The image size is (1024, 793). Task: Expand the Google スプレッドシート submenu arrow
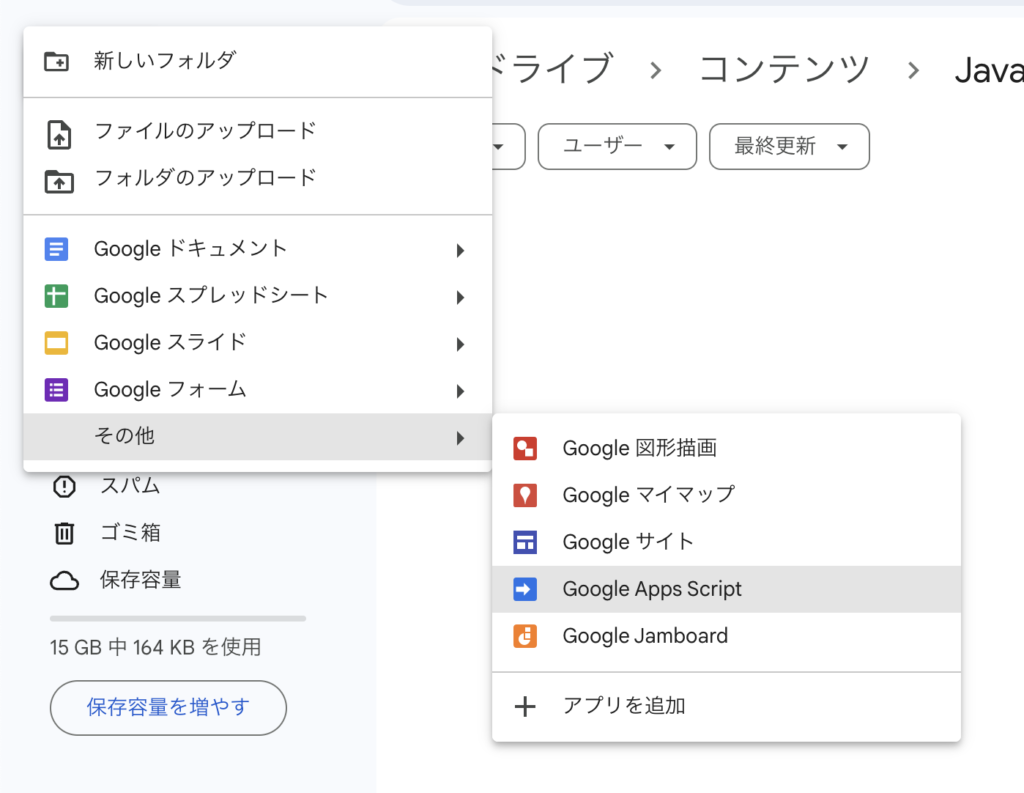[460, 297]
